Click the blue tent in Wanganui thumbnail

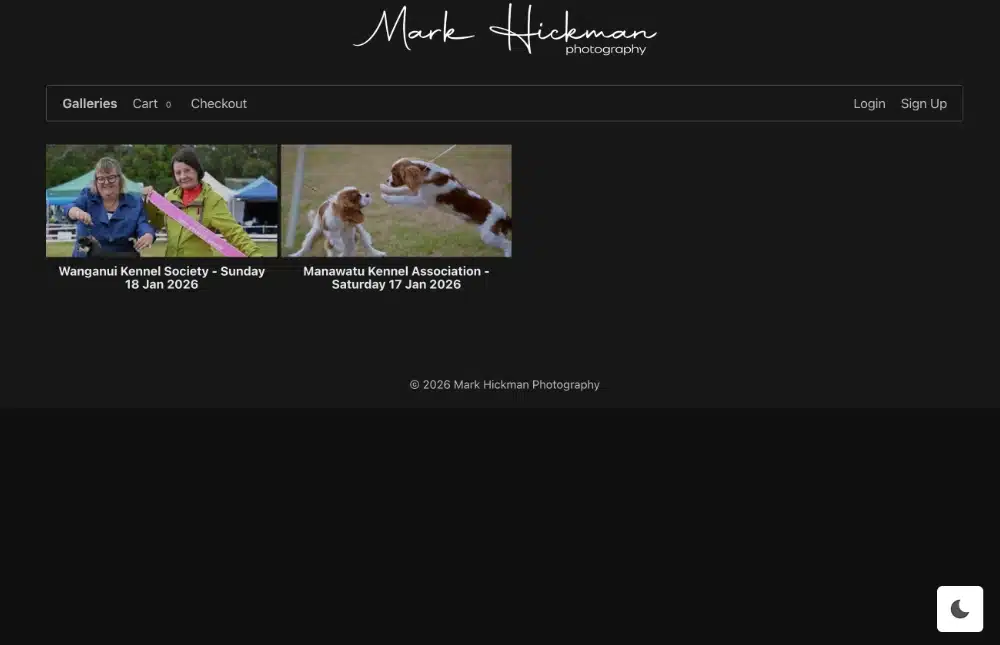(x=256, y=190)
